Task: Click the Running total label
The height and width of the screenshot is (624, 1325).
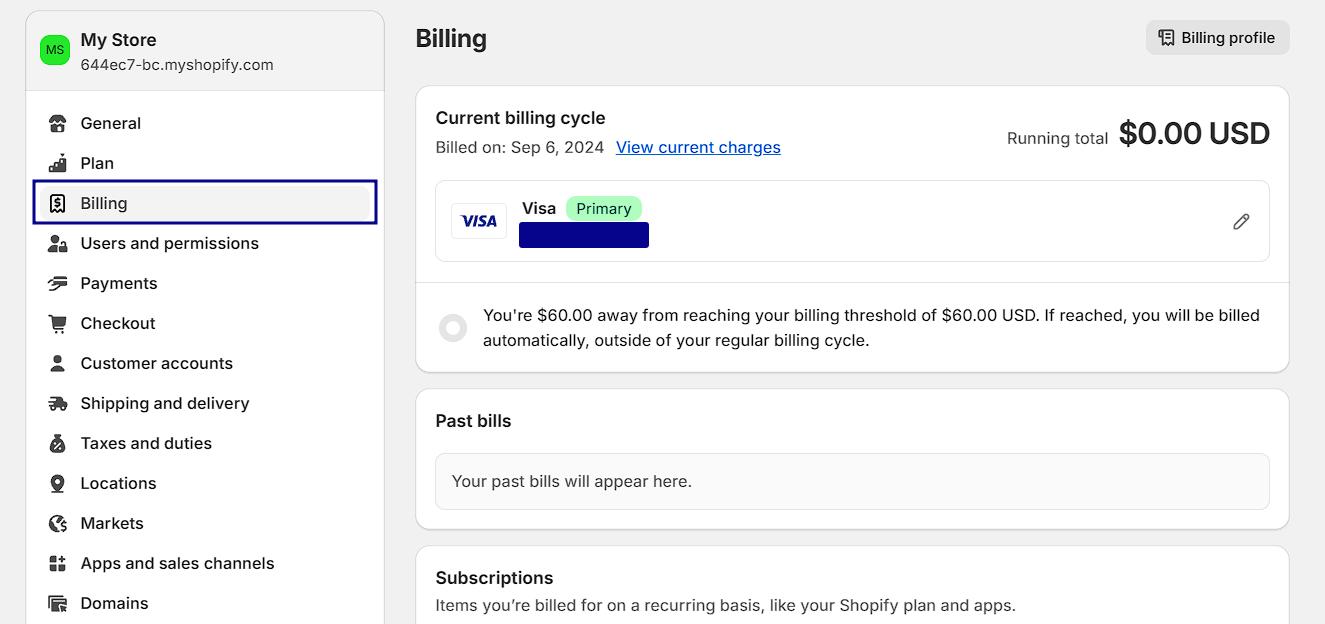Action: click(1057, 138)
